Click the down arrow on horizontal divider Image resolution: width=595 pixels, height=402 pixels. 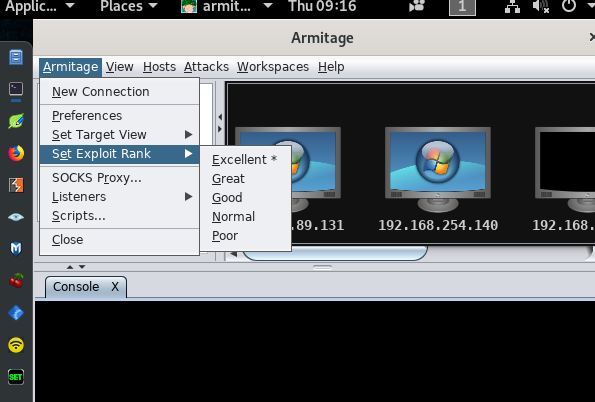click(x=82, y=267)
